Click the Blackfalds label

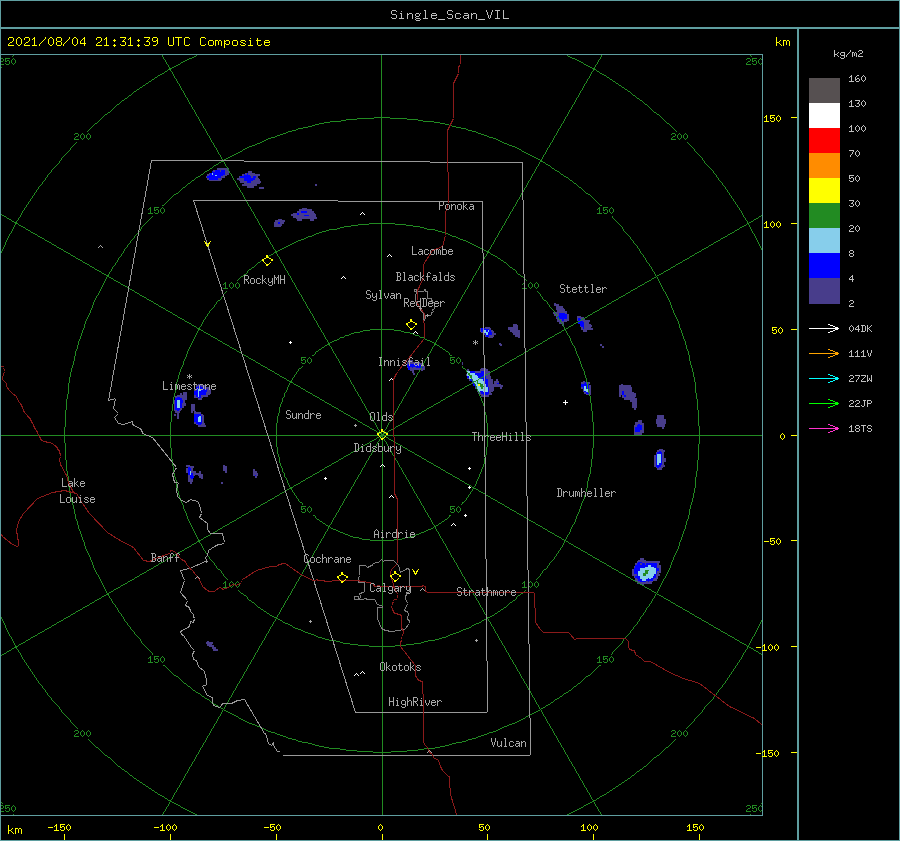click(x=425, y=277)
